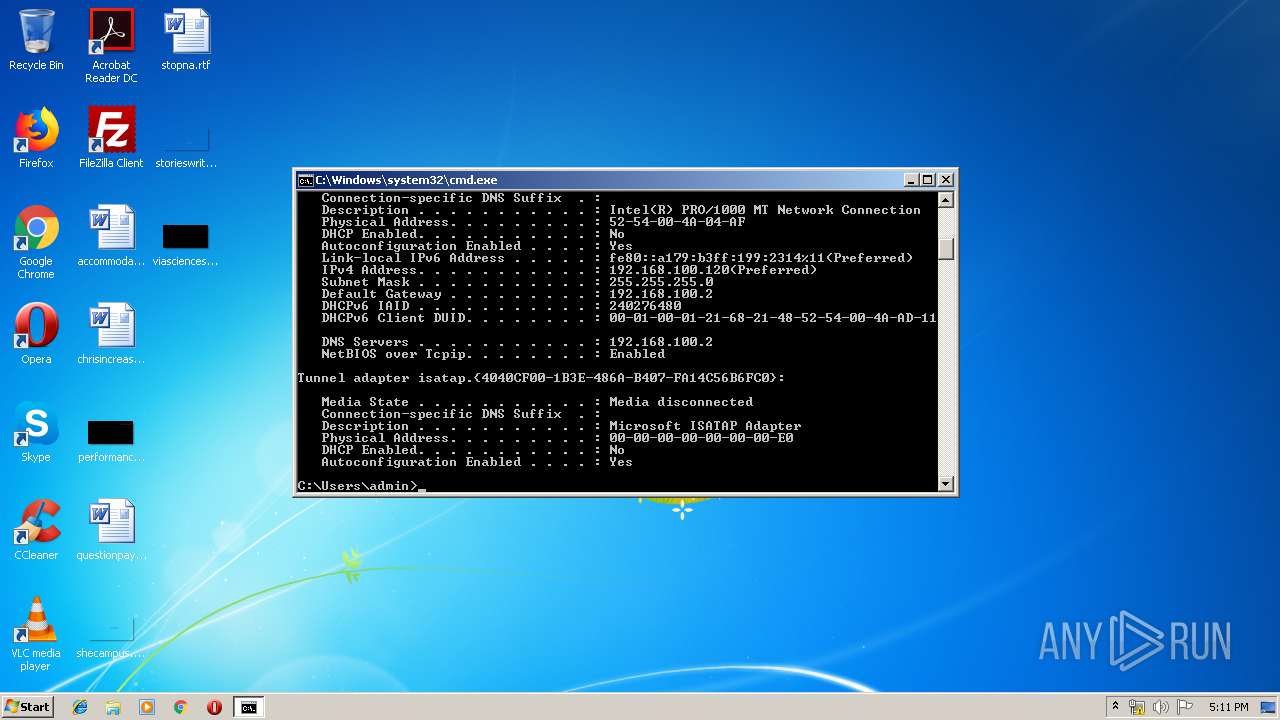Select the chrisincreas... Word document
The image size is (1280, 720).
111,334
